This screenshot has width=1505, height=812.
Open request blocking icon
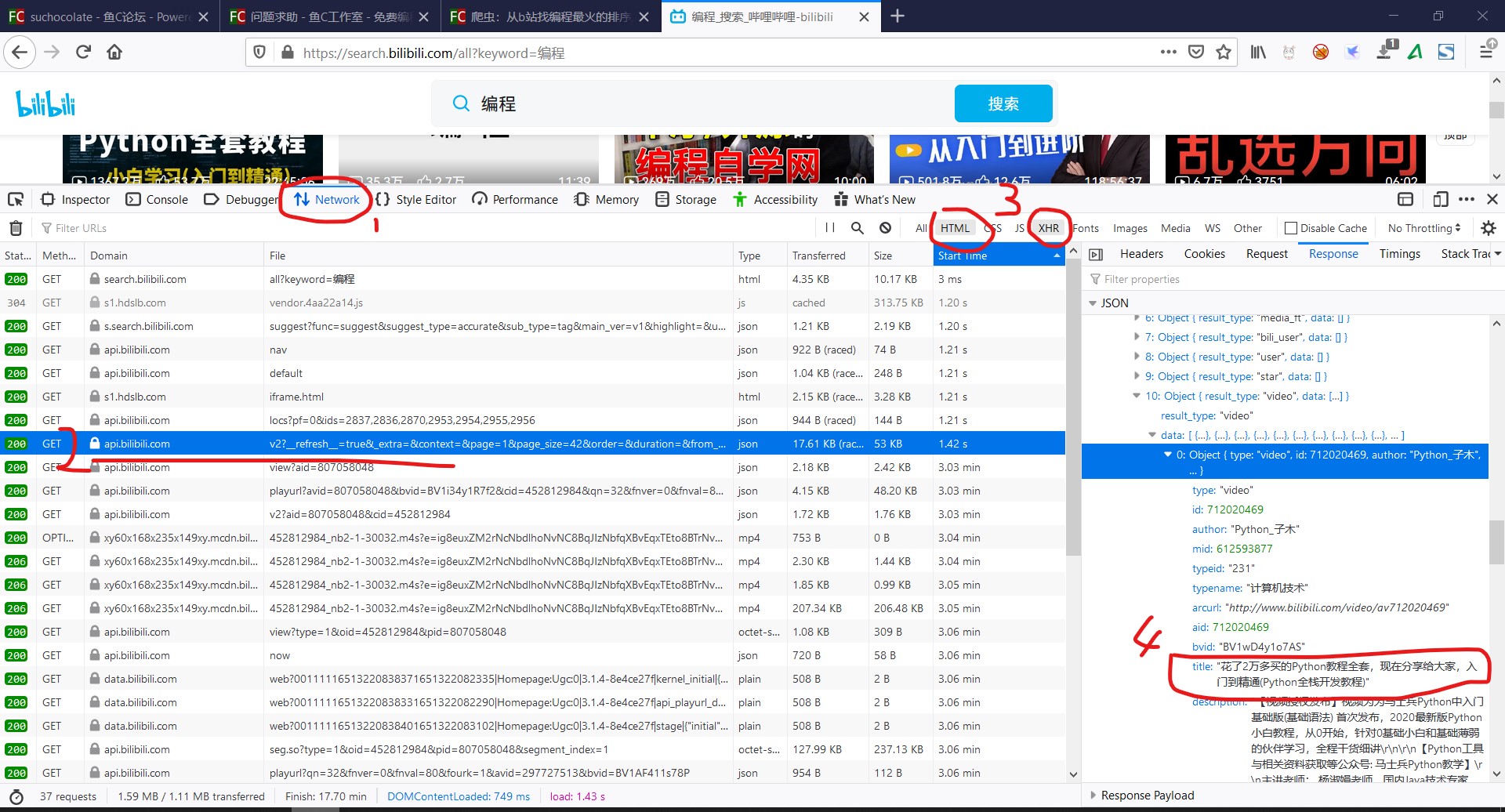[x=885, y=228]
